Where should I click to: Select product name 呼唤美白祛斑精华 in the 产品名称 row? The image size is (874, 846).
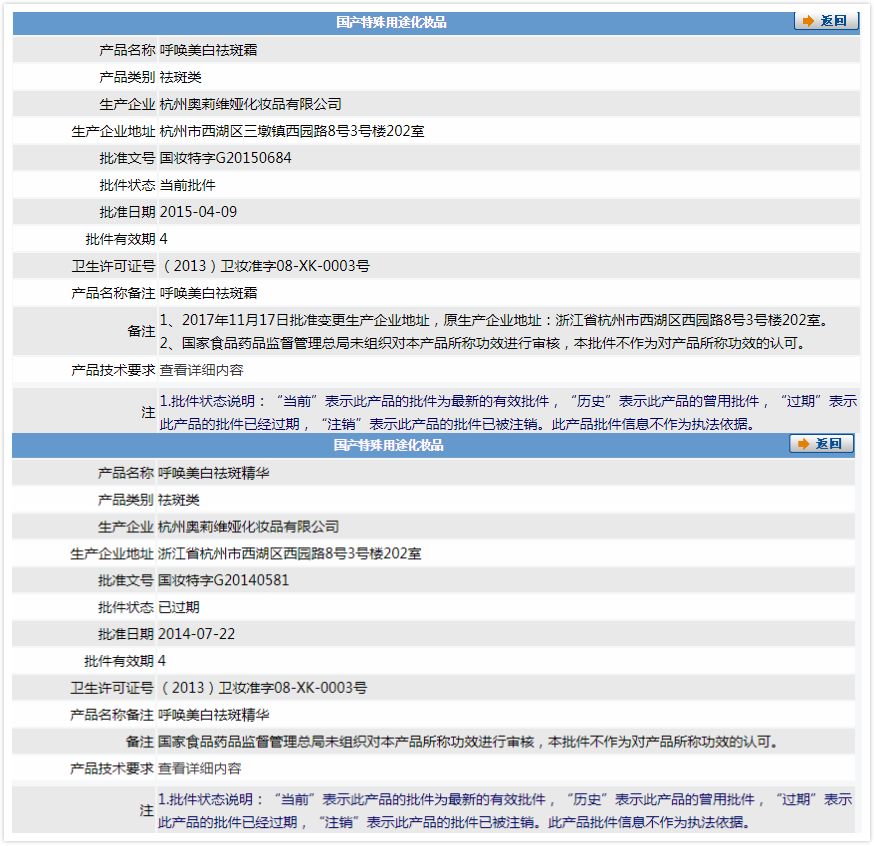[x=213, y=473]
